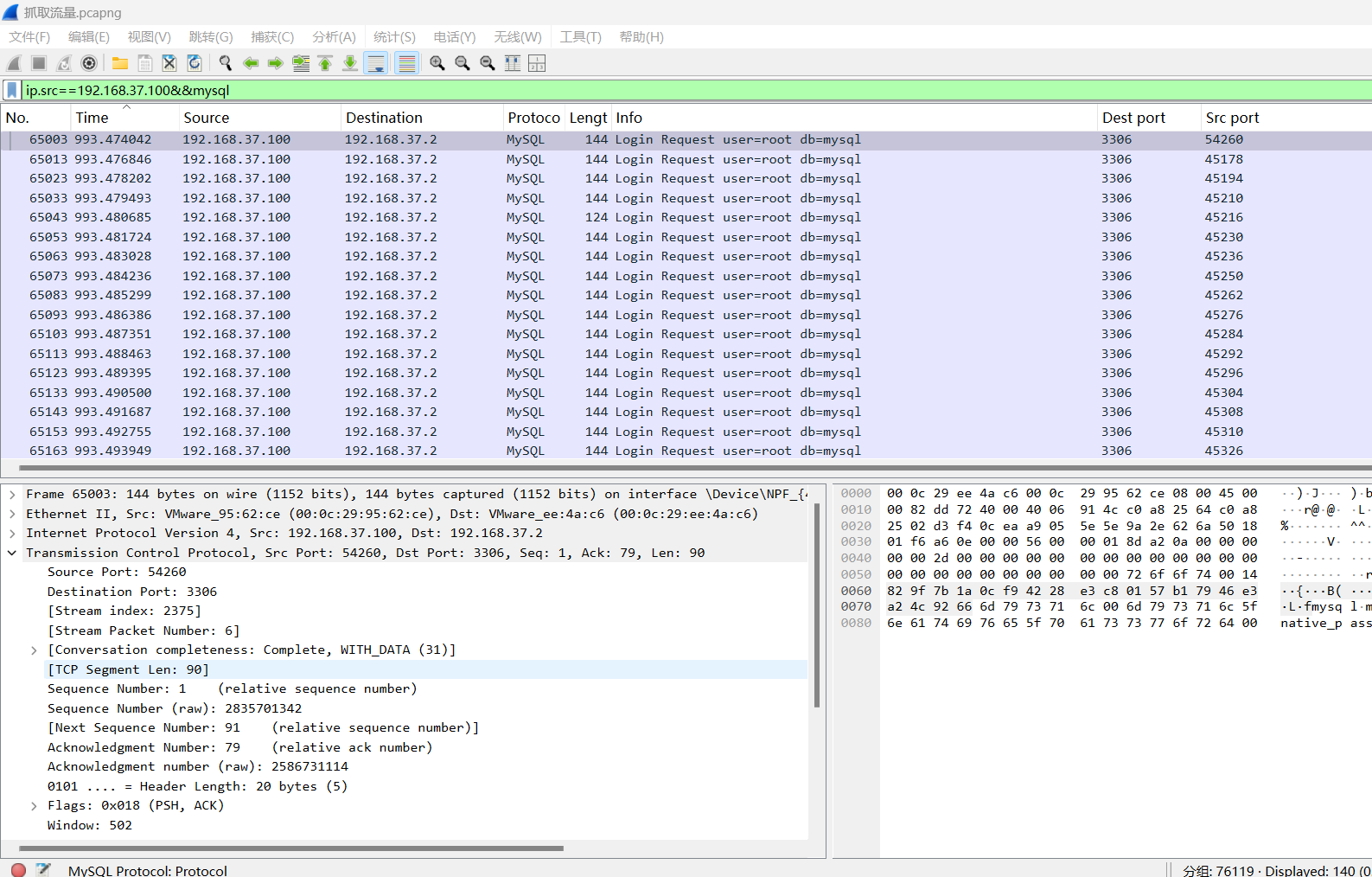Toggle packet list colorization
This screenshot has width=1372, height=877.
coord(406,63)
